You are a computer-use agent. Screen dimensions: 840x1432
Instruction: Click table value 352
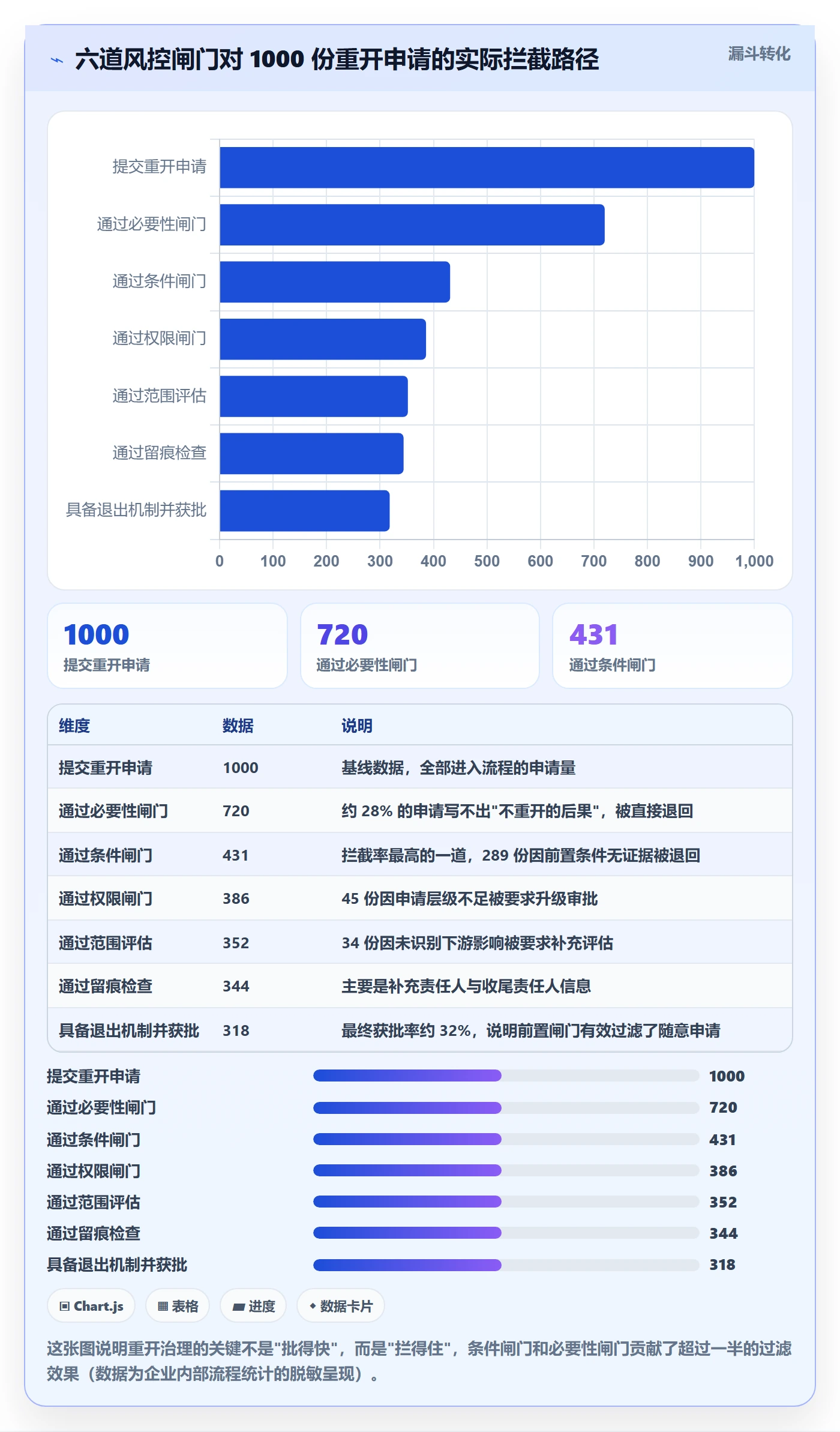(236, 943)
